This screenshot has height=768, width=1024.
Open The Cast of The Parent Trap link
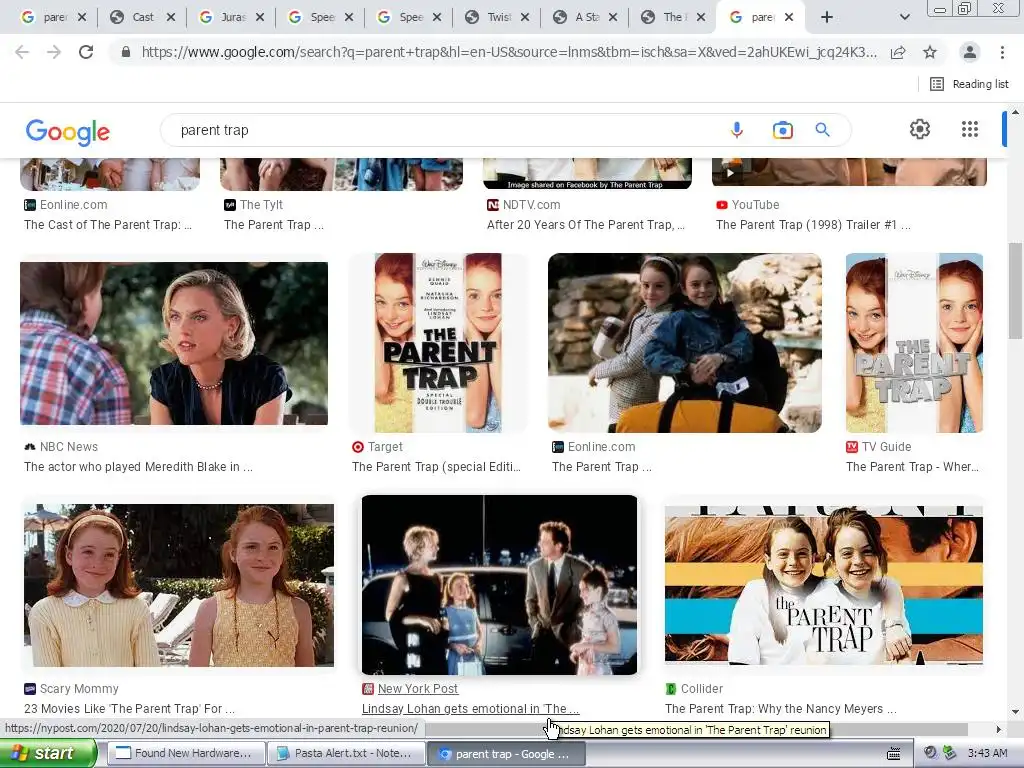click(x=108, y=225)
